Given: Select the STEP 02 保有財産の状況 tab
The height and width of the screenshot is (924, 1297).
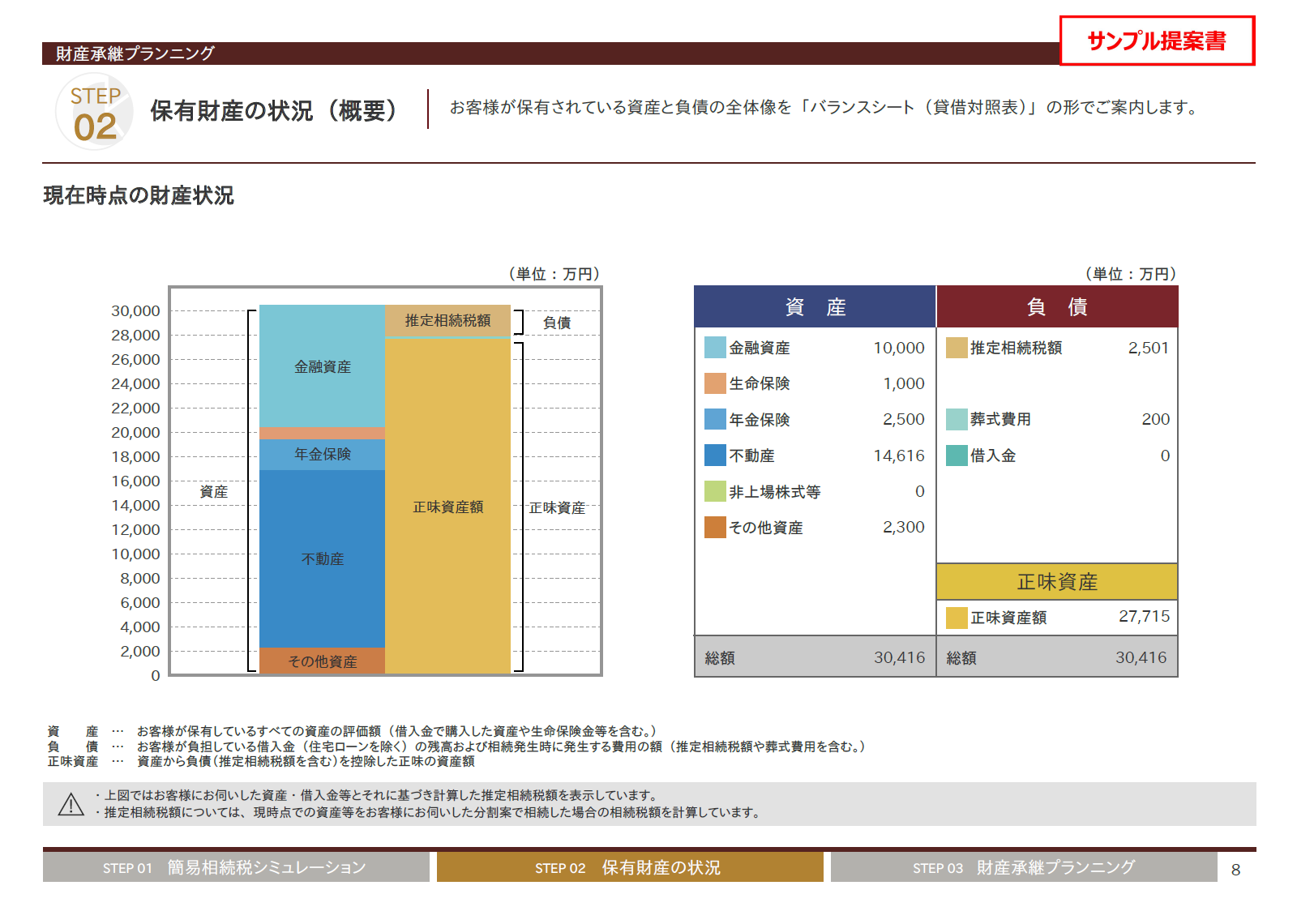Looking at the screenshot, I should (x=629, y=867).
